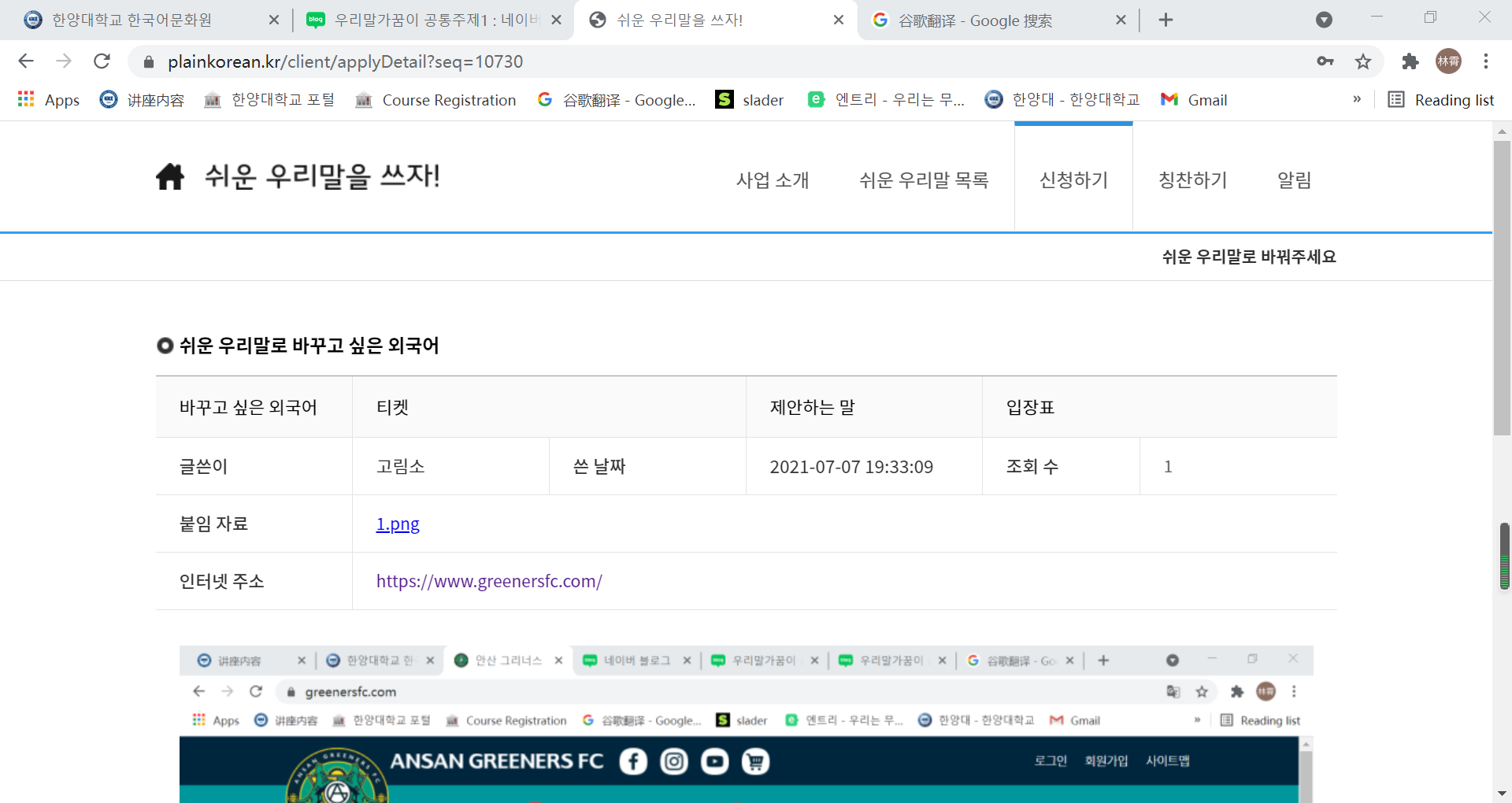Select the 쉬운 우리말 목록 menu item
Viewport: 1512px width, 803px height.
tap(924, 180)
